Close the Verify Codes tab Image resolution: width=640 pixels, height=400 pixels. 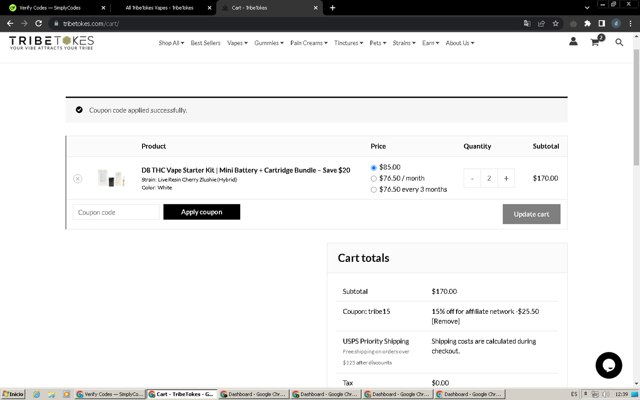[x=103, y=8]
